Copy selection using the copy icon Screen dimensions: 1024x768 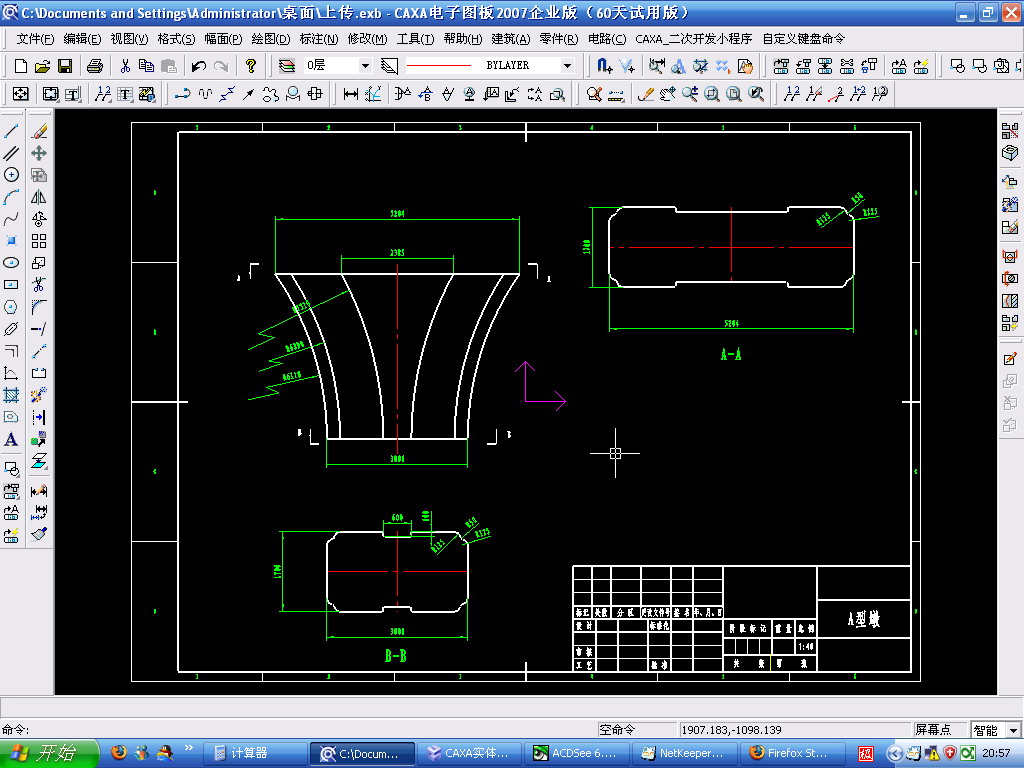[x=147, y=66]
